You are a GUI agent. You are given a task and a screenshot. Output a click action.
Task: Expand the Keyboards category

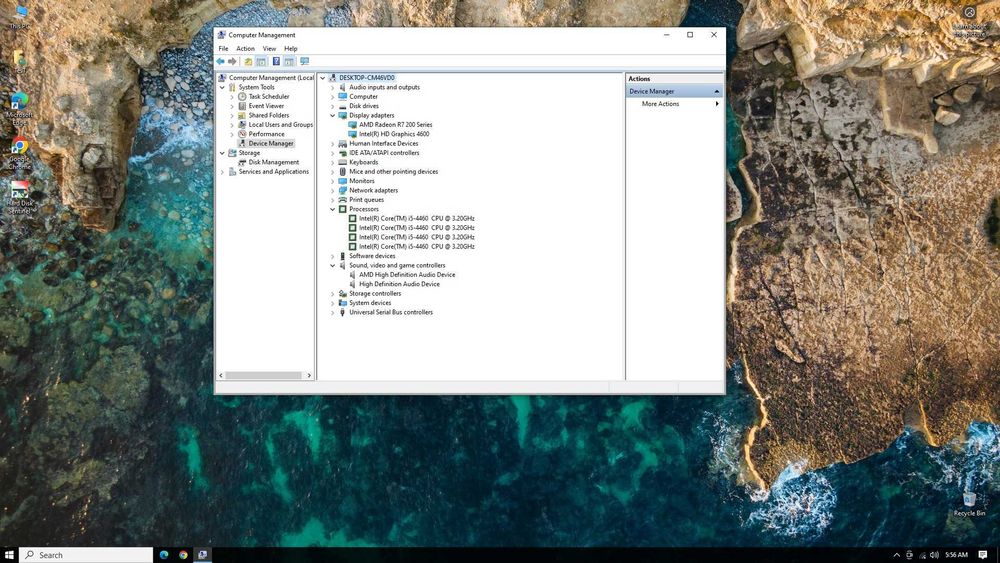coord(332,163)
